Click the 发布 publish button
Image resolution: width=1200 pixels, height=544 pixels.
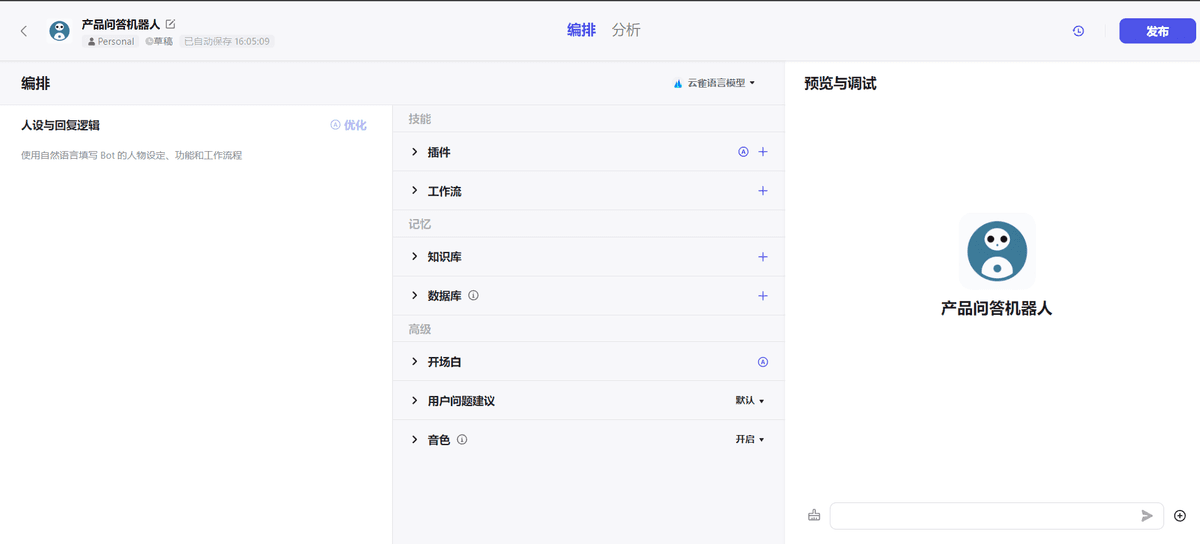click(1157, 31)
